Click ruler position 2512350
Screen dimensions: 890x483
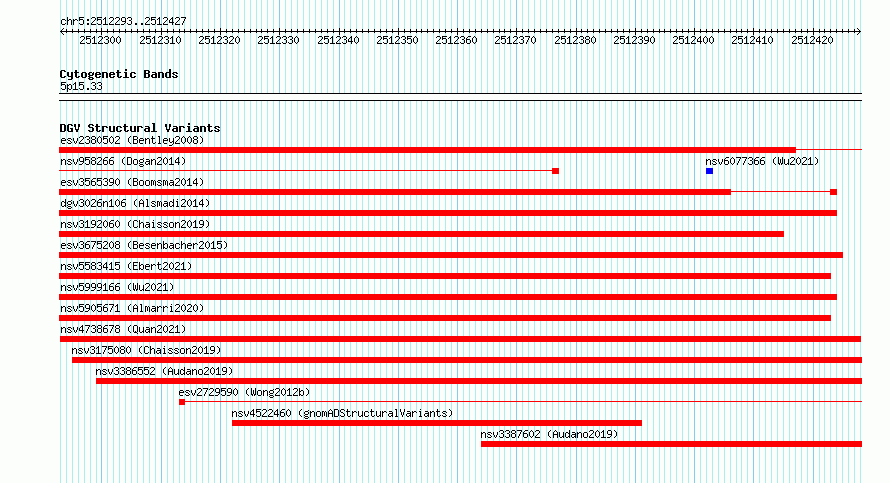(x=397, y=40)
